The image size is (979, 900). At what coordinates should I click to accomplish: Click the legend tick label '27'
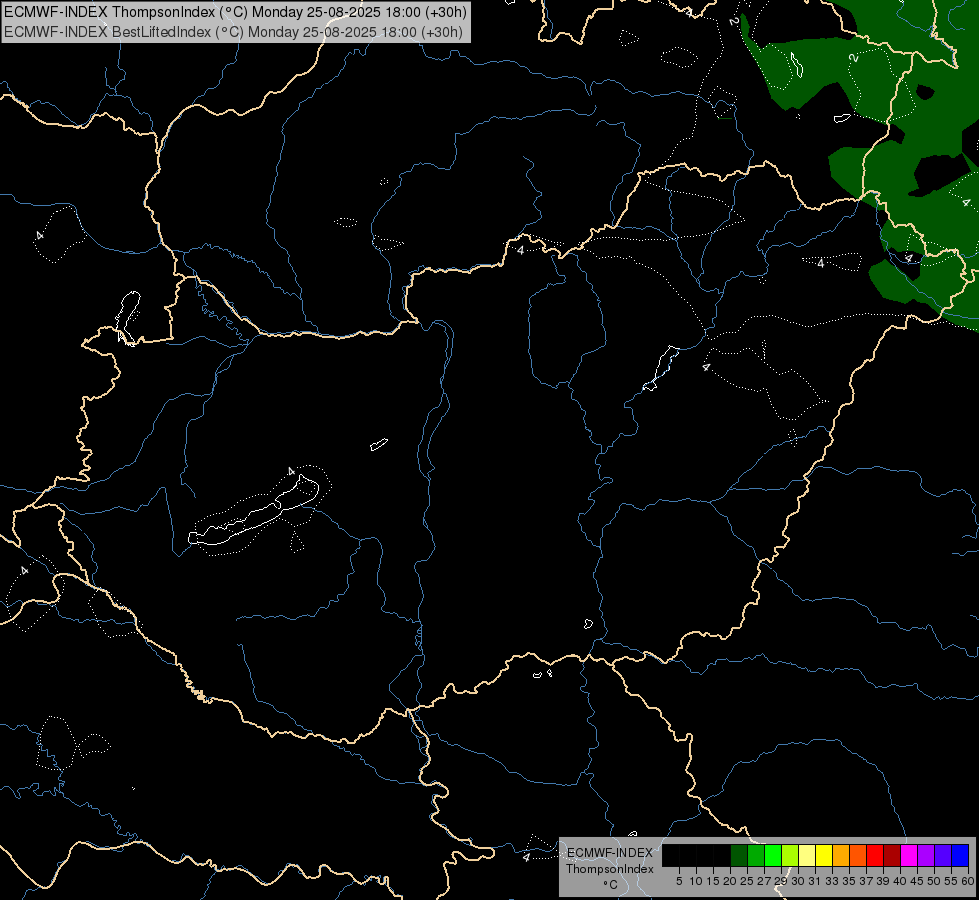(765, 881)
